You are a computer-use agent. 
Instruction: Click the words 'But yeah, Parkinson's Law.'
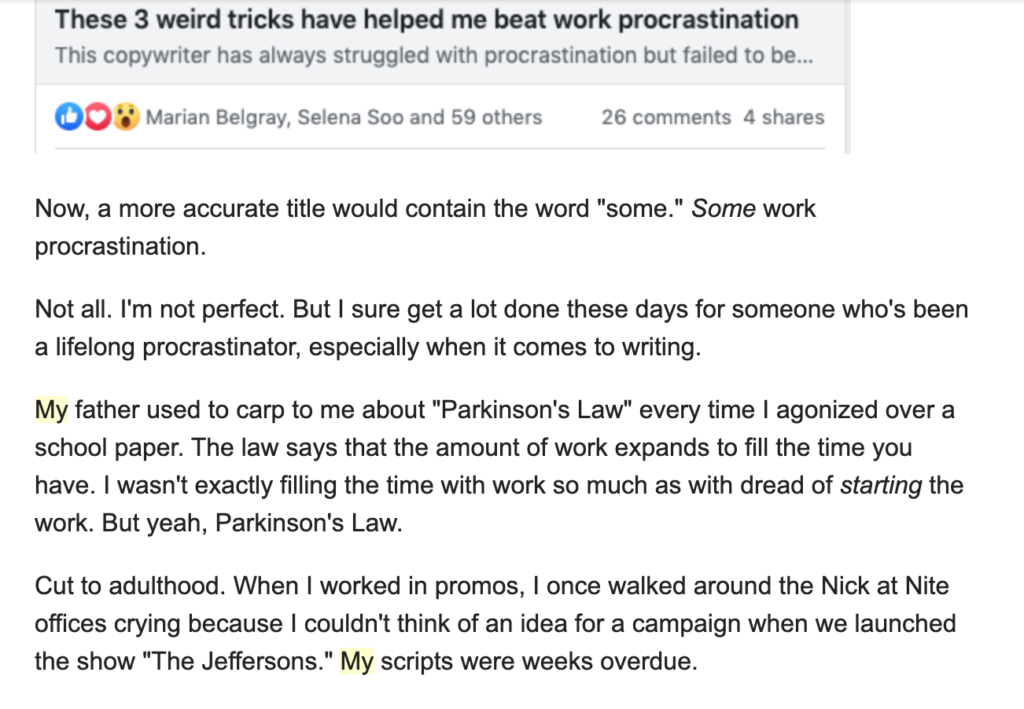click(252, 523)
